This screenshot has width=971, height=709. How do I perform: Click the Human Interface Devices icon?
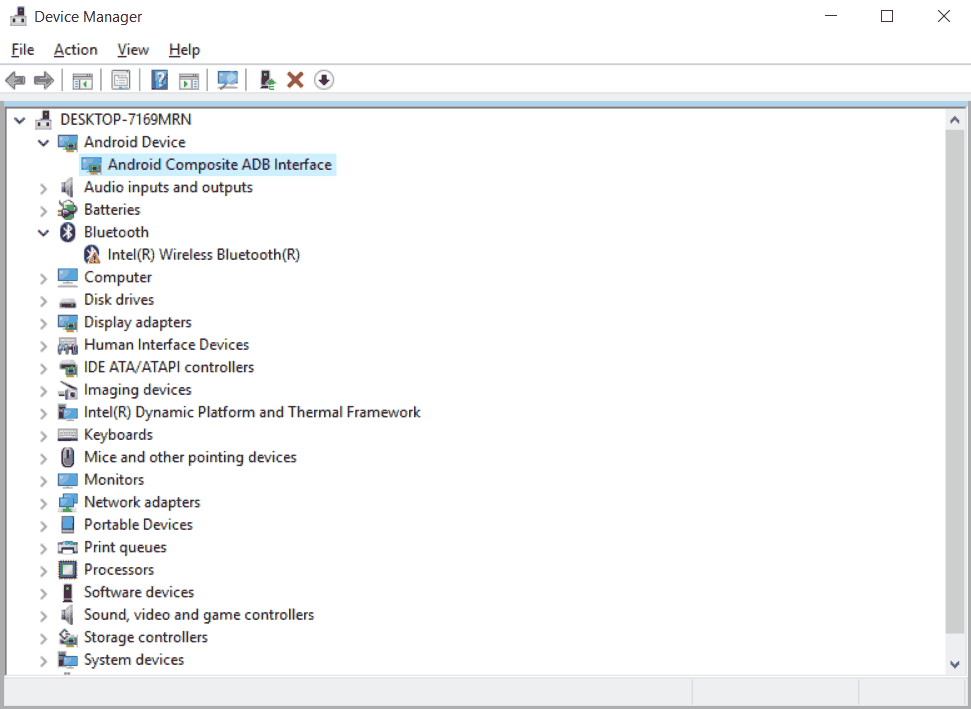(x=67, y=345)
